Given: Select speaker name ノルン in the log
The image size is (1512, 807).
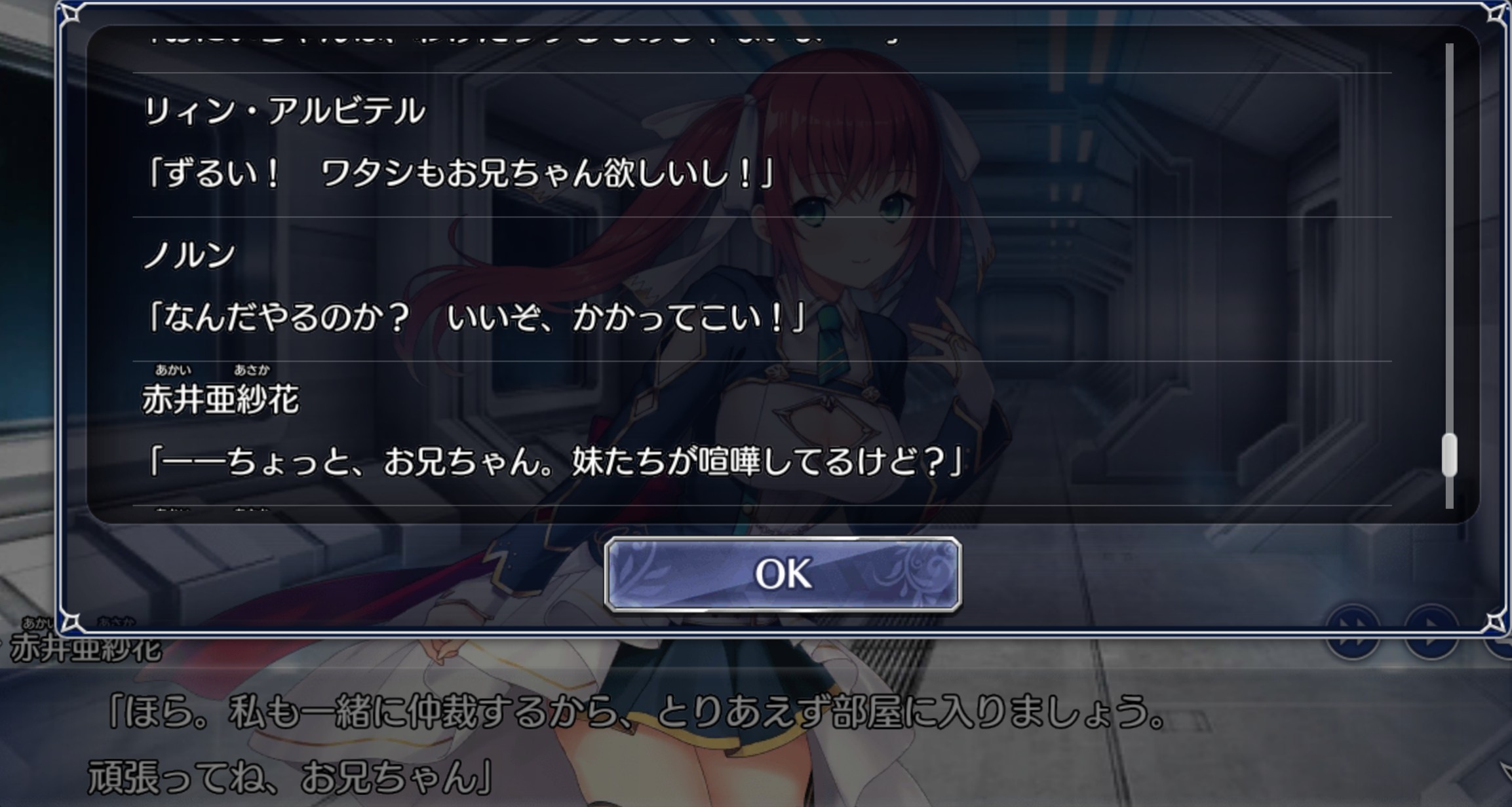Looking at the screenshot, I should pyautogui.click(x=189, y=254).
